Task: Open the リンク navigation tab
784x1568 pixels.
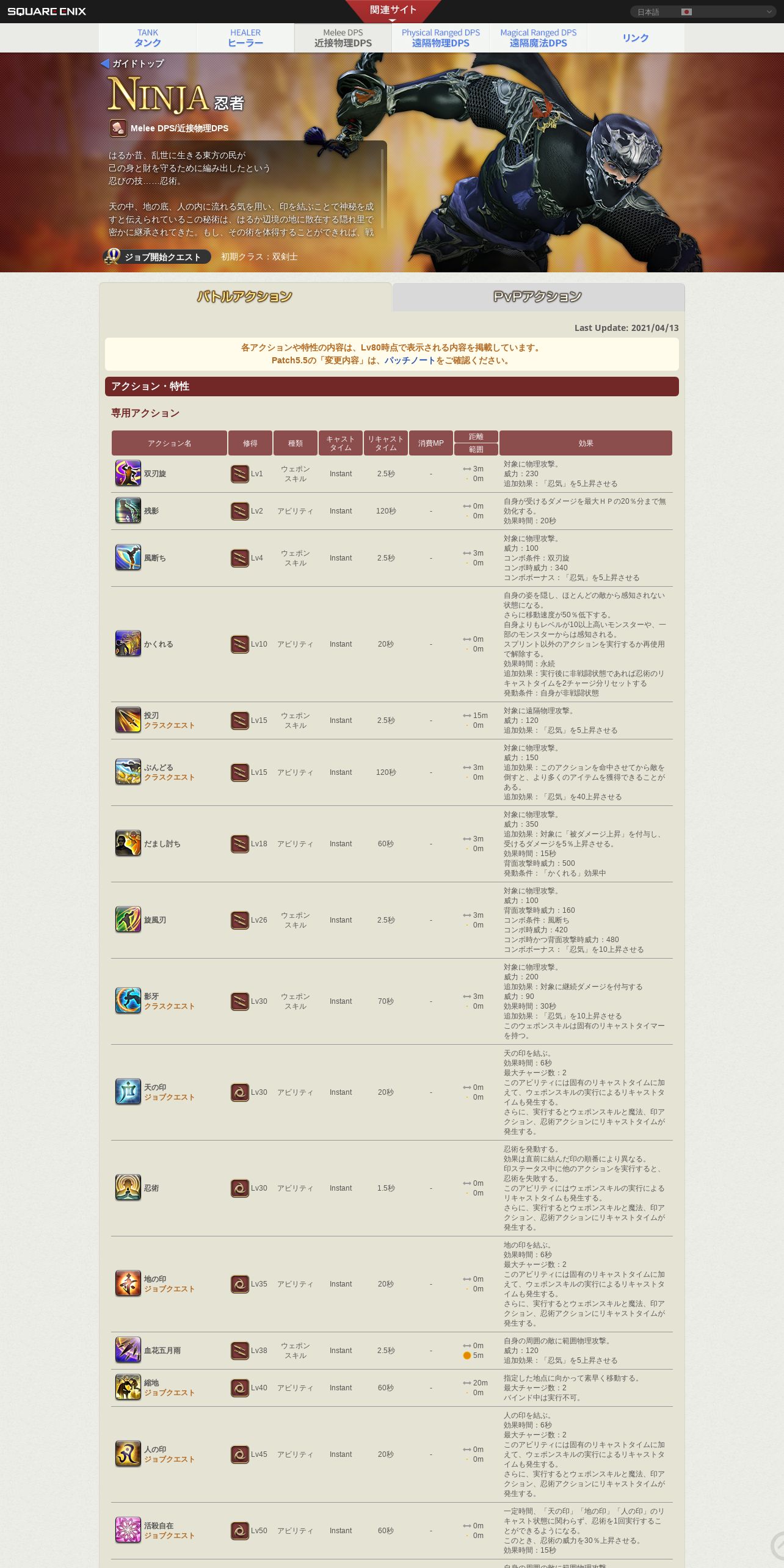Action: [636, 38]
